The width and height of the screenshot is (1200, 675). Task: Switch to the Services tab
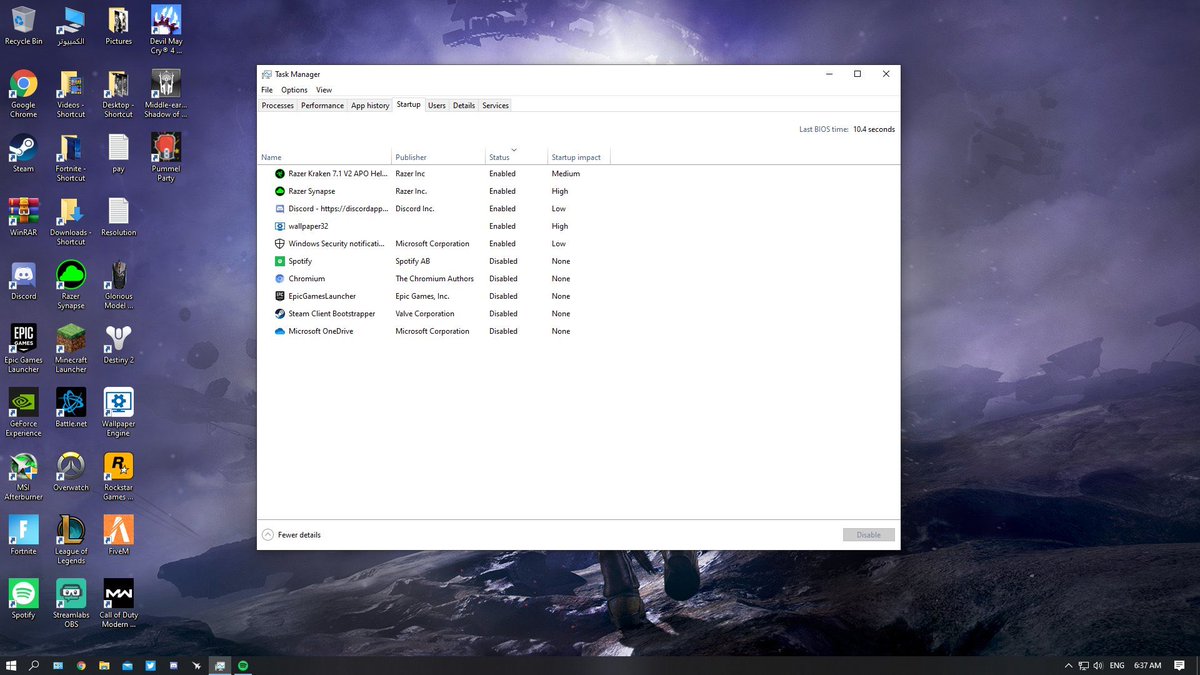495,105
